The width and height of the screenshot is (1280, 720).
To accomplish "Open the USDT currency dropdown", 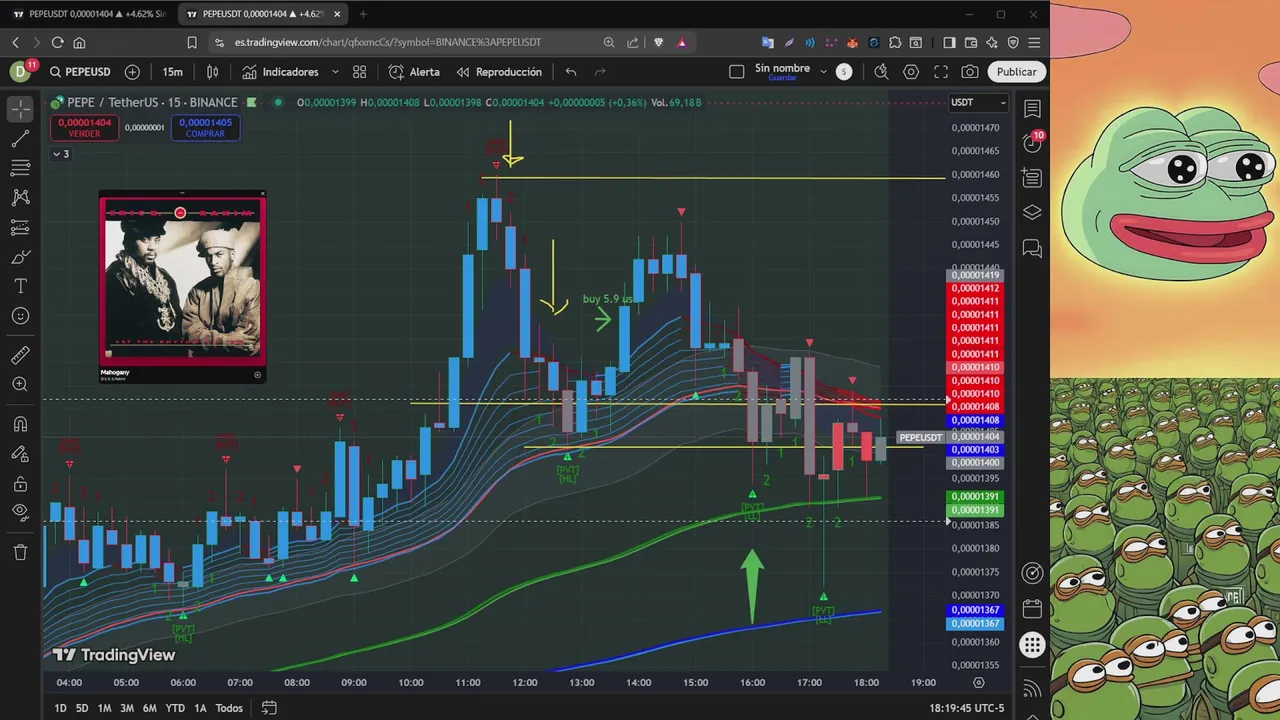I will [978, 102].
